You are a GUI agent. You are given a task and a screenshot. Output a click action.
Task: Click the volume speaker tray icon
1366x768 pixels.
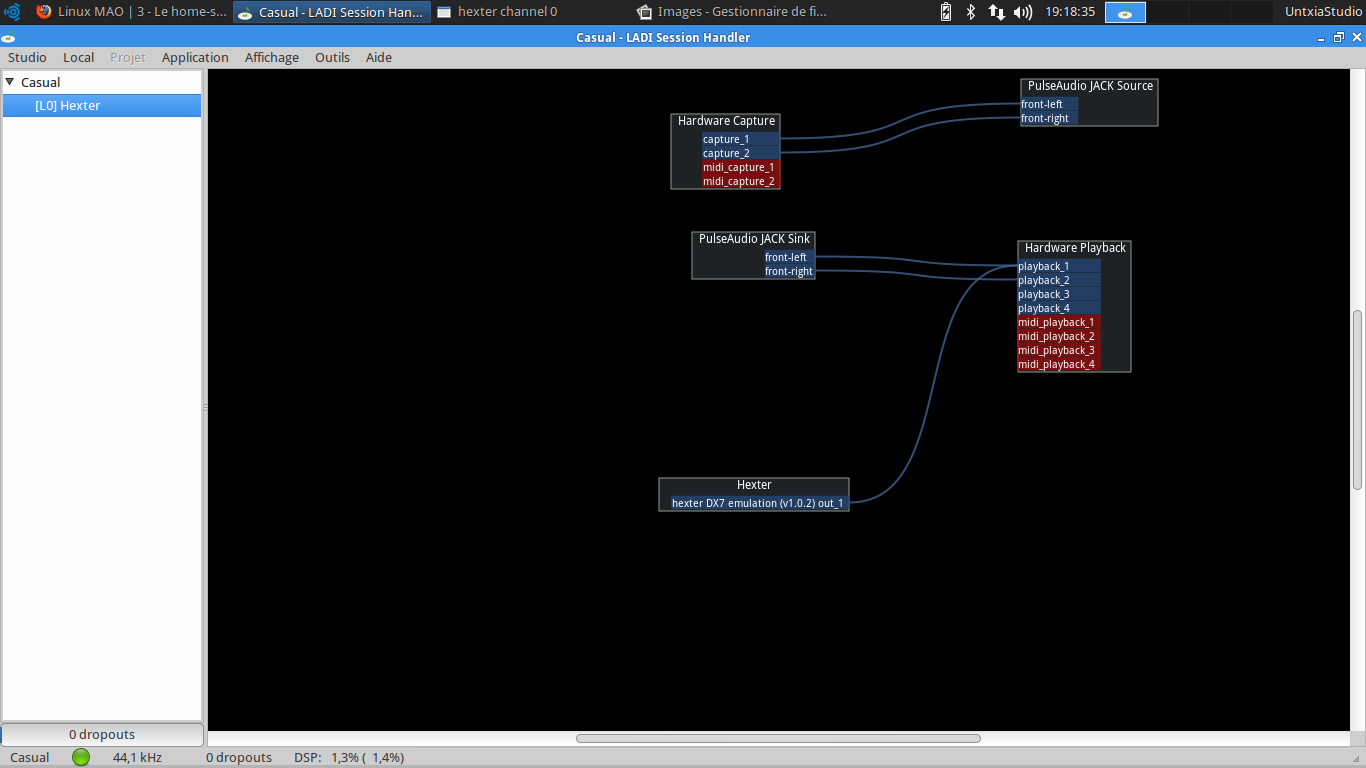1022,12
